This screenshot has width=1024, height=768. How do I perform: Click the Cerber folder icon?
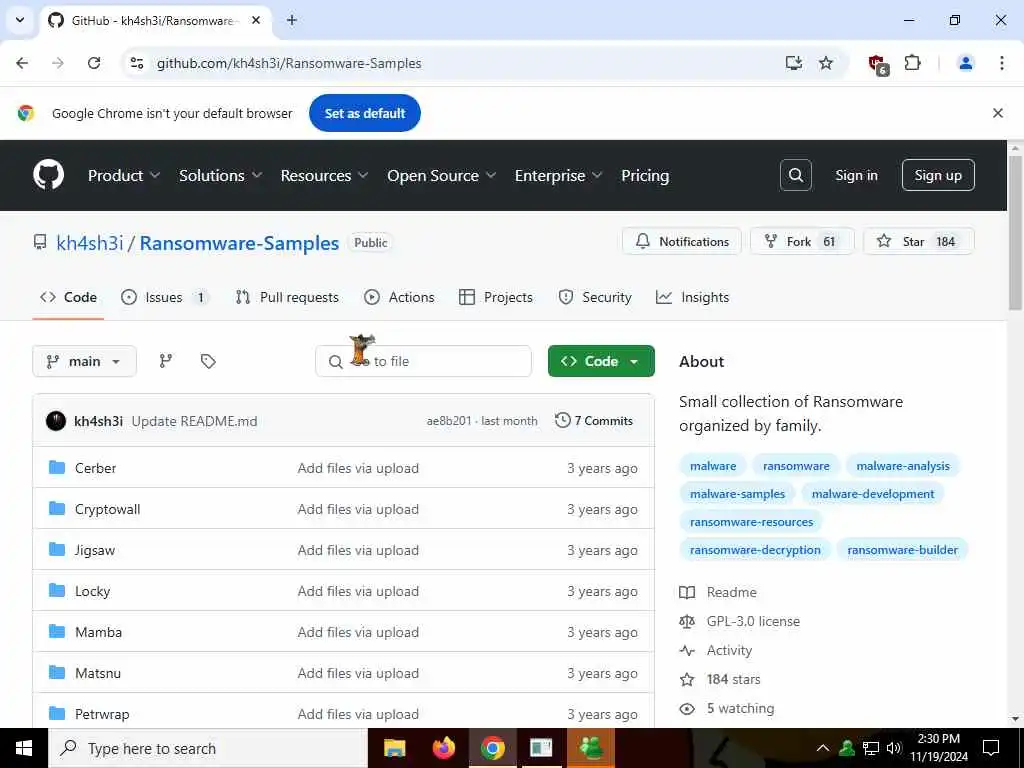pos(57,468)
